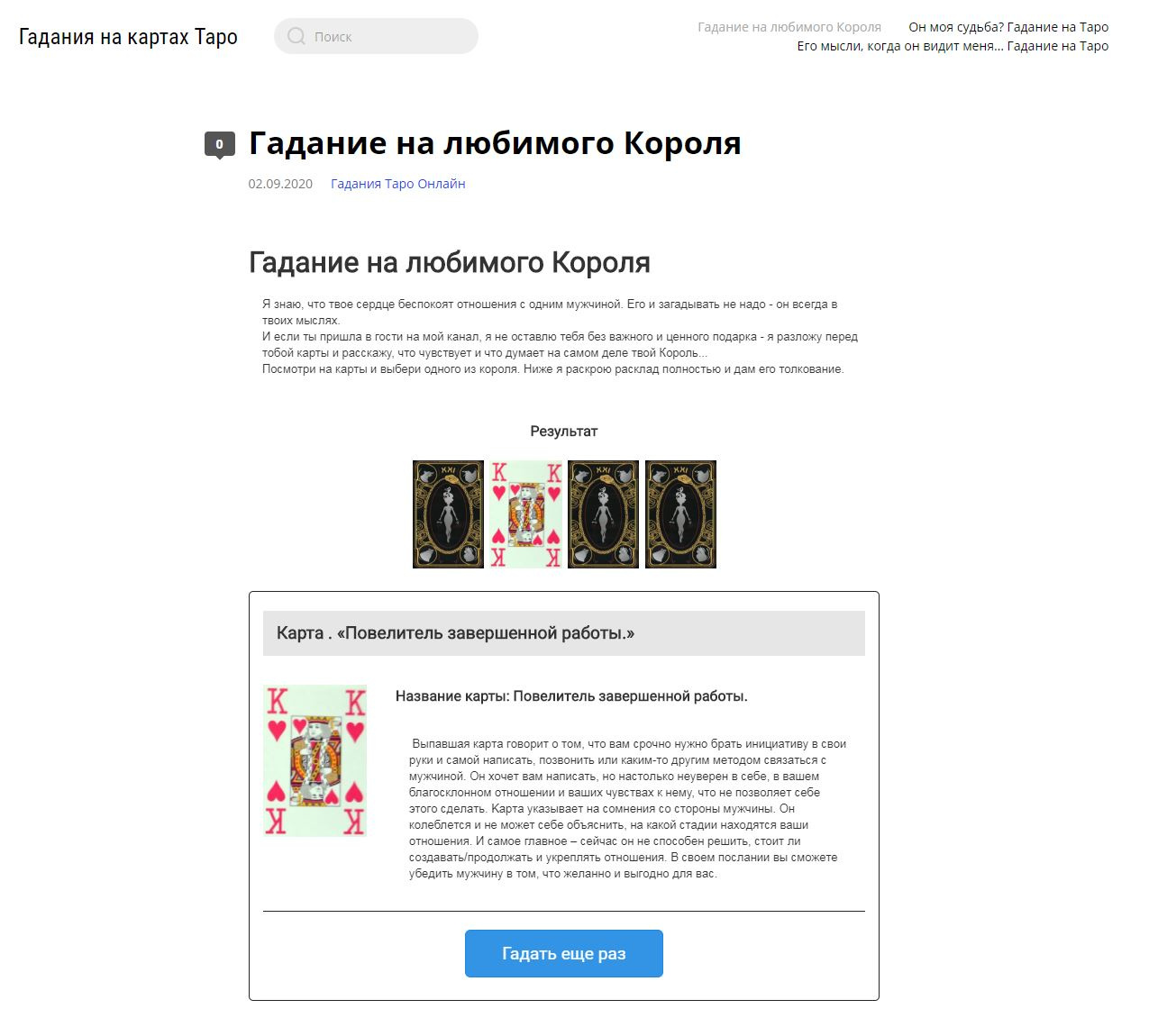Go to Гадания на картах Таро homepage
Image resolution: width=1158 pixels, height=1036 pixels.
pyautogui.click(x=128, y=37)
